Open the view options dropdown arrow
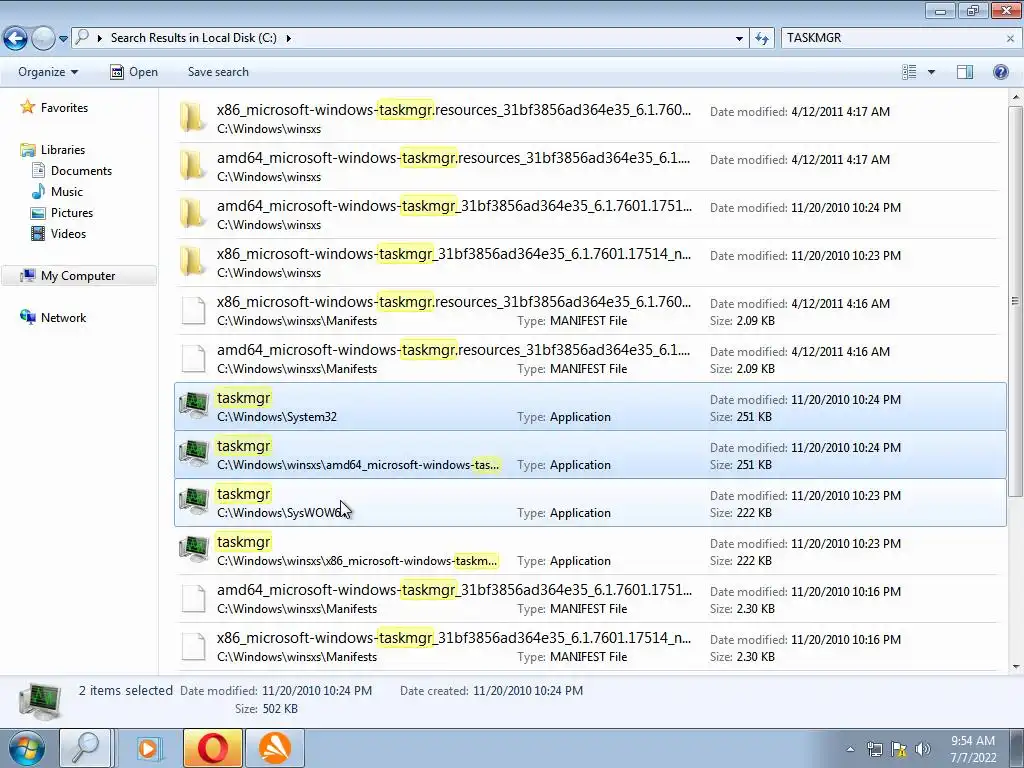This screenshot has height=768, width=1024. click(x=931, y=72)
